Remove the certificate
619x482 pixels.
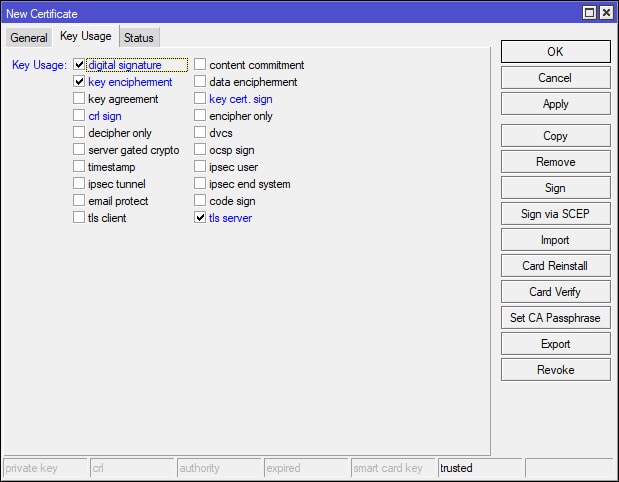pos(555,162)
